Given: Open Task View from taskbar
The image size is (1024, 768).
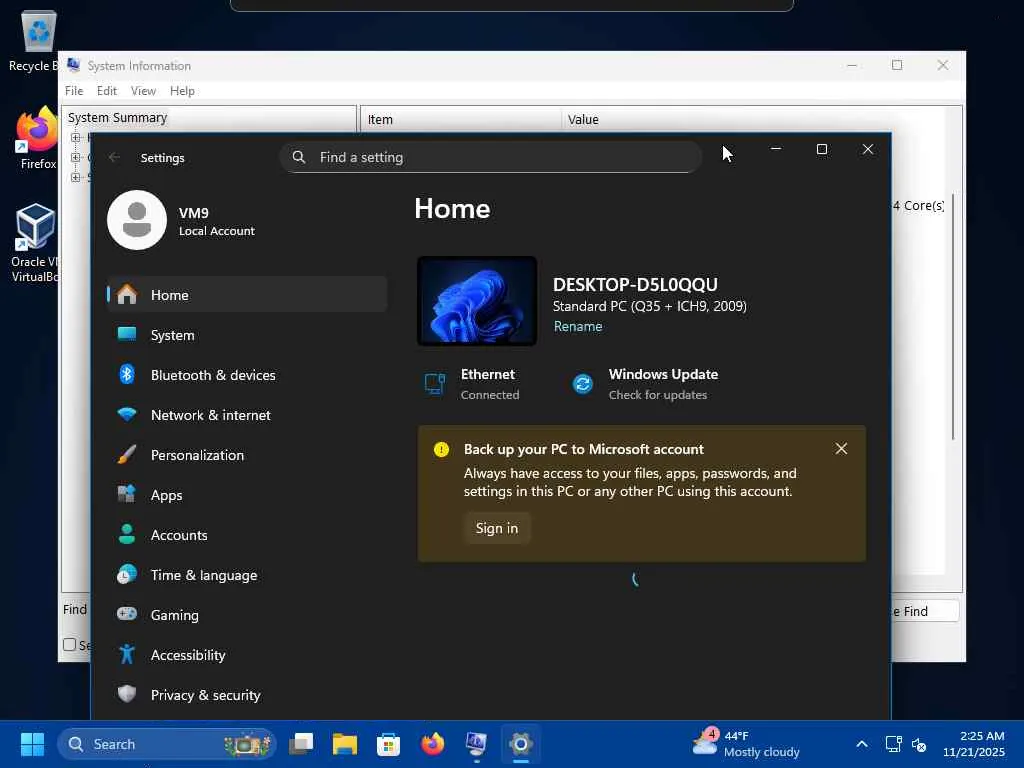Looking at the screenshot, I should [x=301, y=744].
